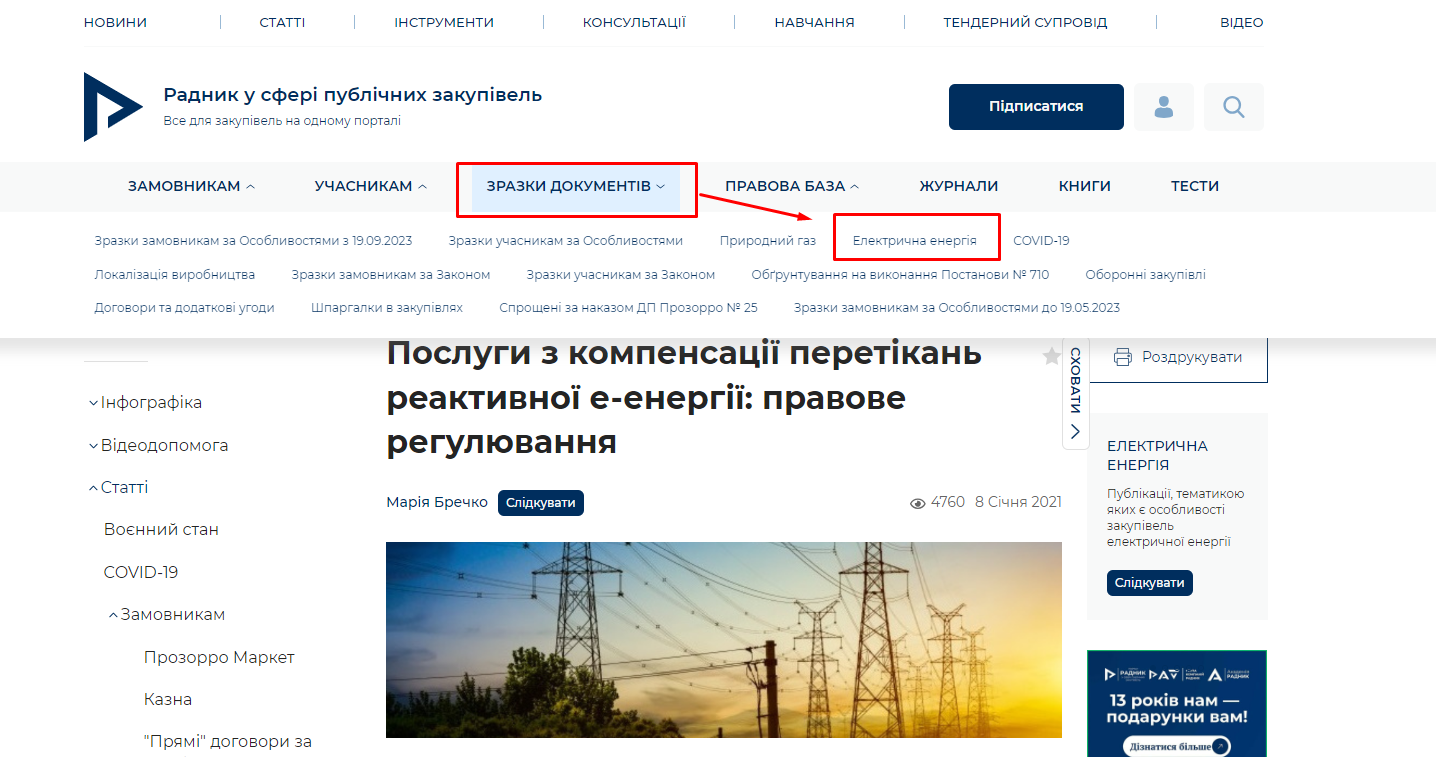Open the Журнали menu item
The height and width of the screenshot is (757, 1436).
point(958,186)
